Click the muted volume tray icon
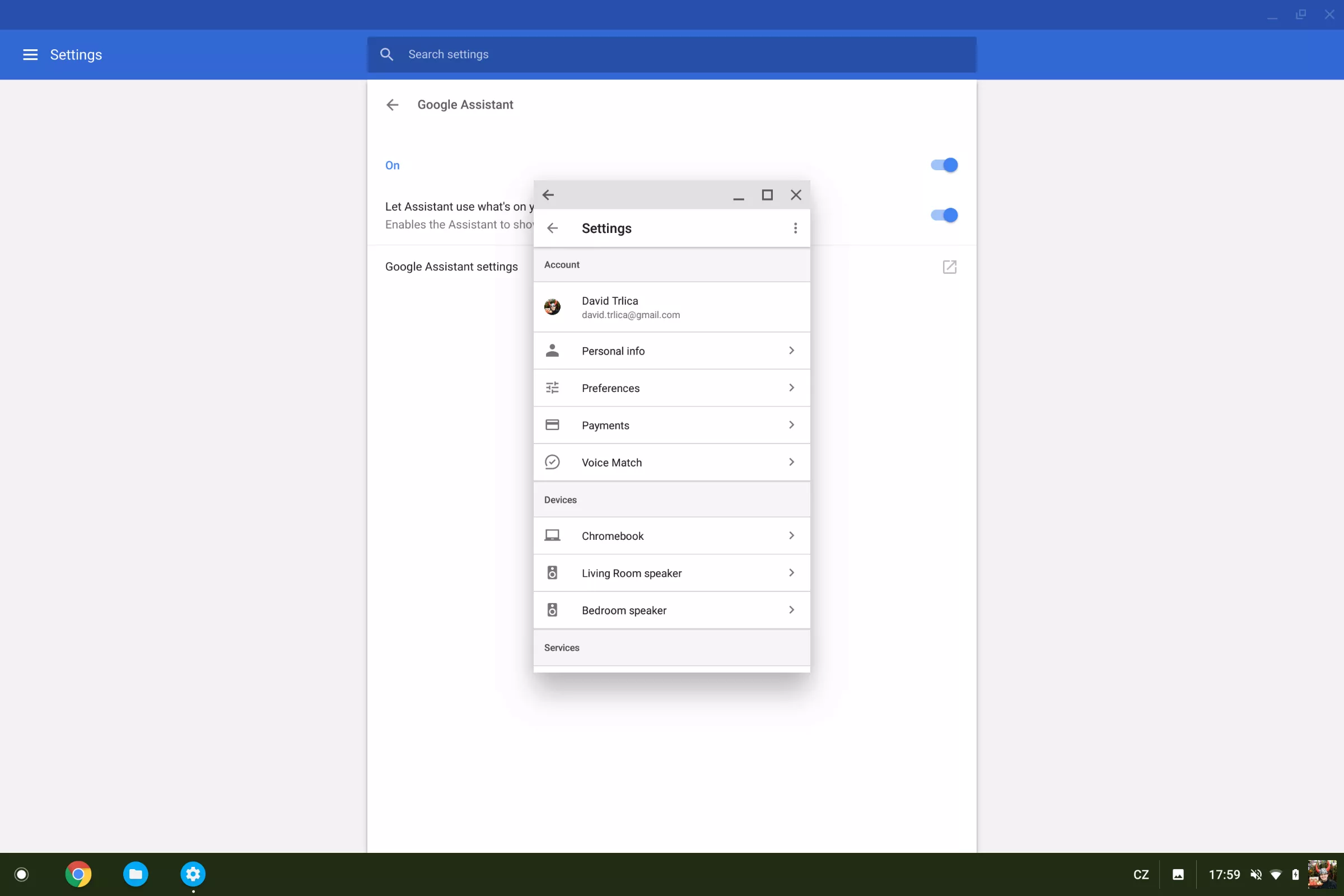 tap(1256, 875)
